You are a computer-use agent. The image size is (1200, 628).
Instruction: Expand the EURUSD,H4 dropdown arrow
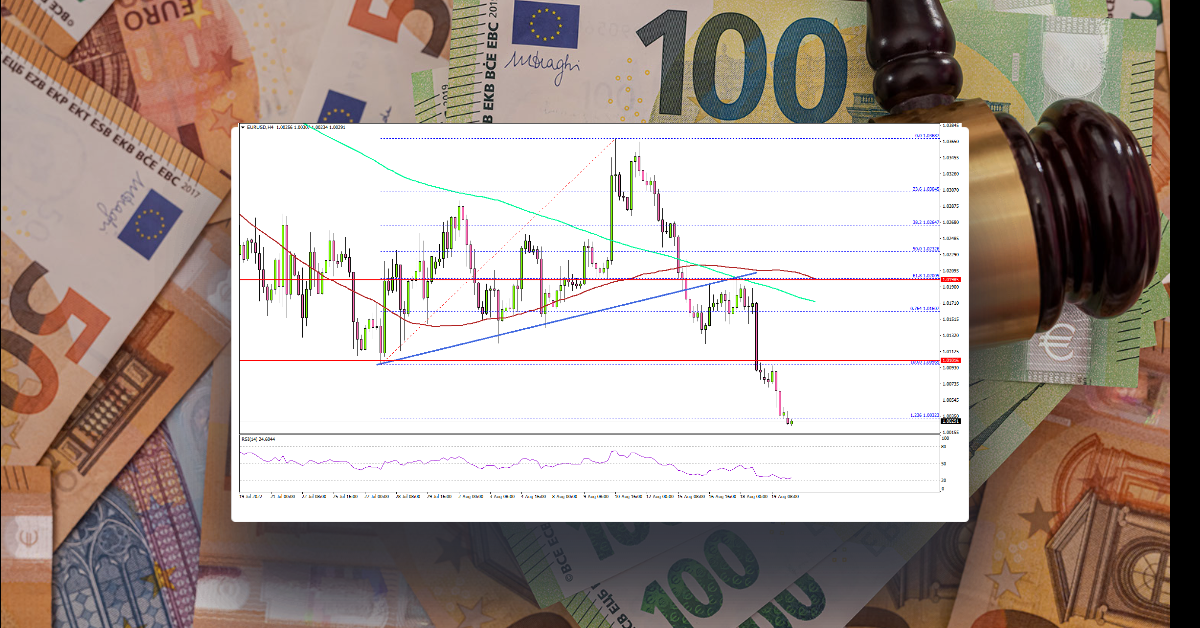(243, 128)
